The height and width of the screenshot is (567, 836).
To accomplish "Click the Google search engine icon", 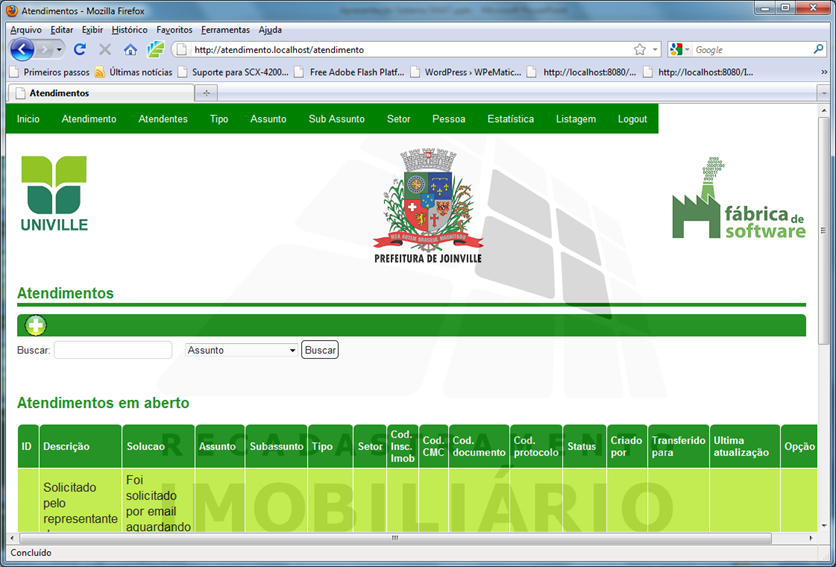I will pos(676,50).
